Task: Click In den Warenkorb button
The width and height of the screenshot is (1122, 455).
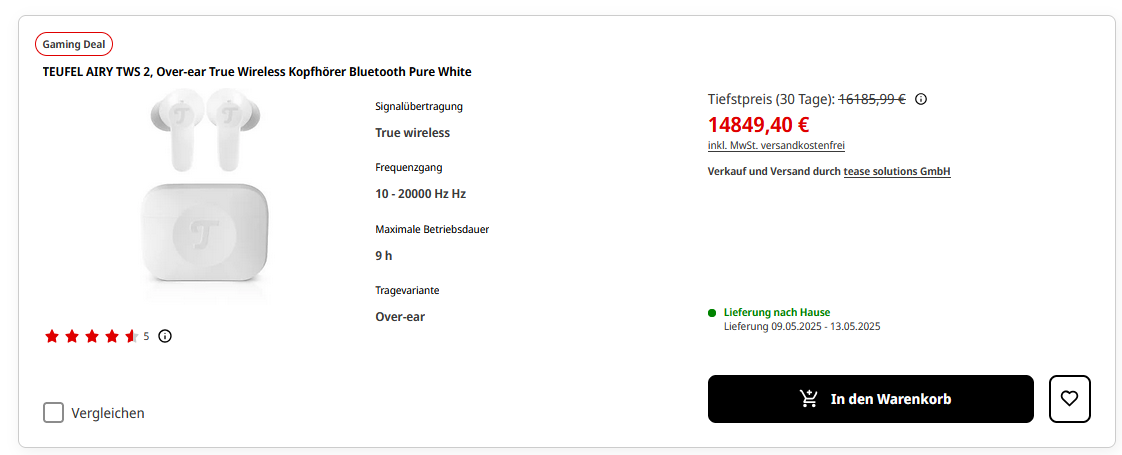Action: click(871, 398)
